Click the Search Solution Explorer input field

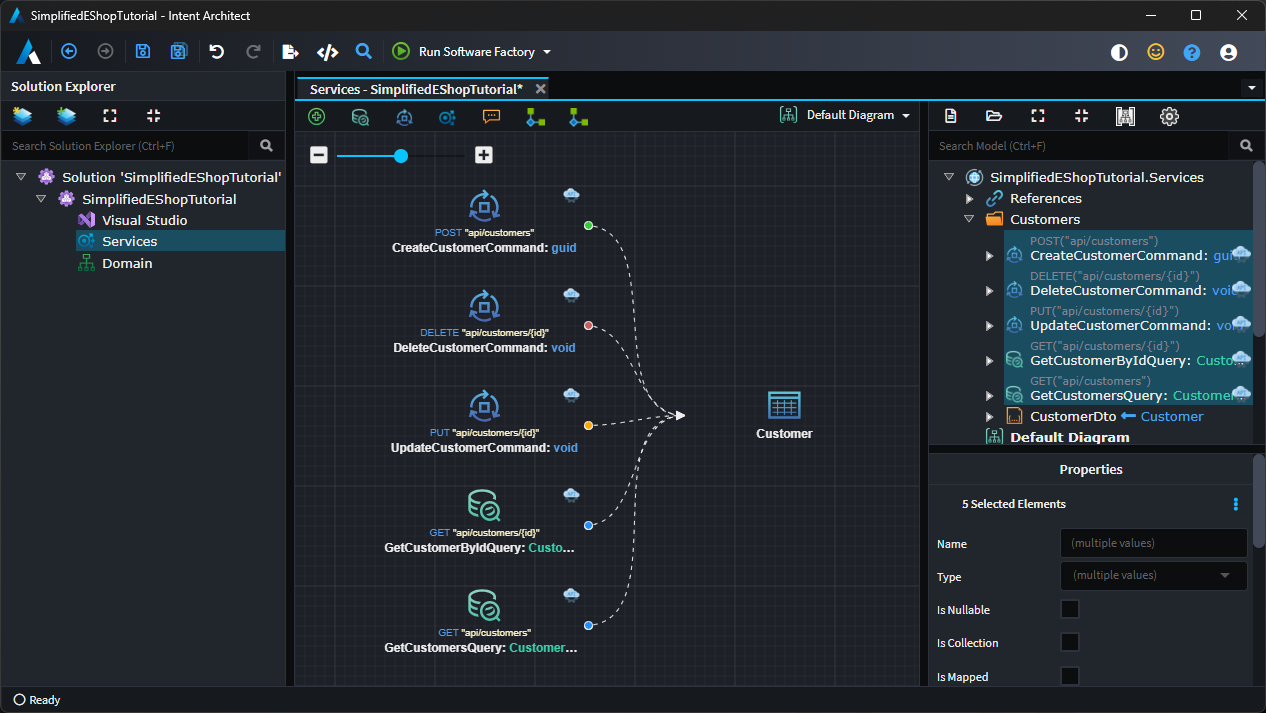[126, 146]
